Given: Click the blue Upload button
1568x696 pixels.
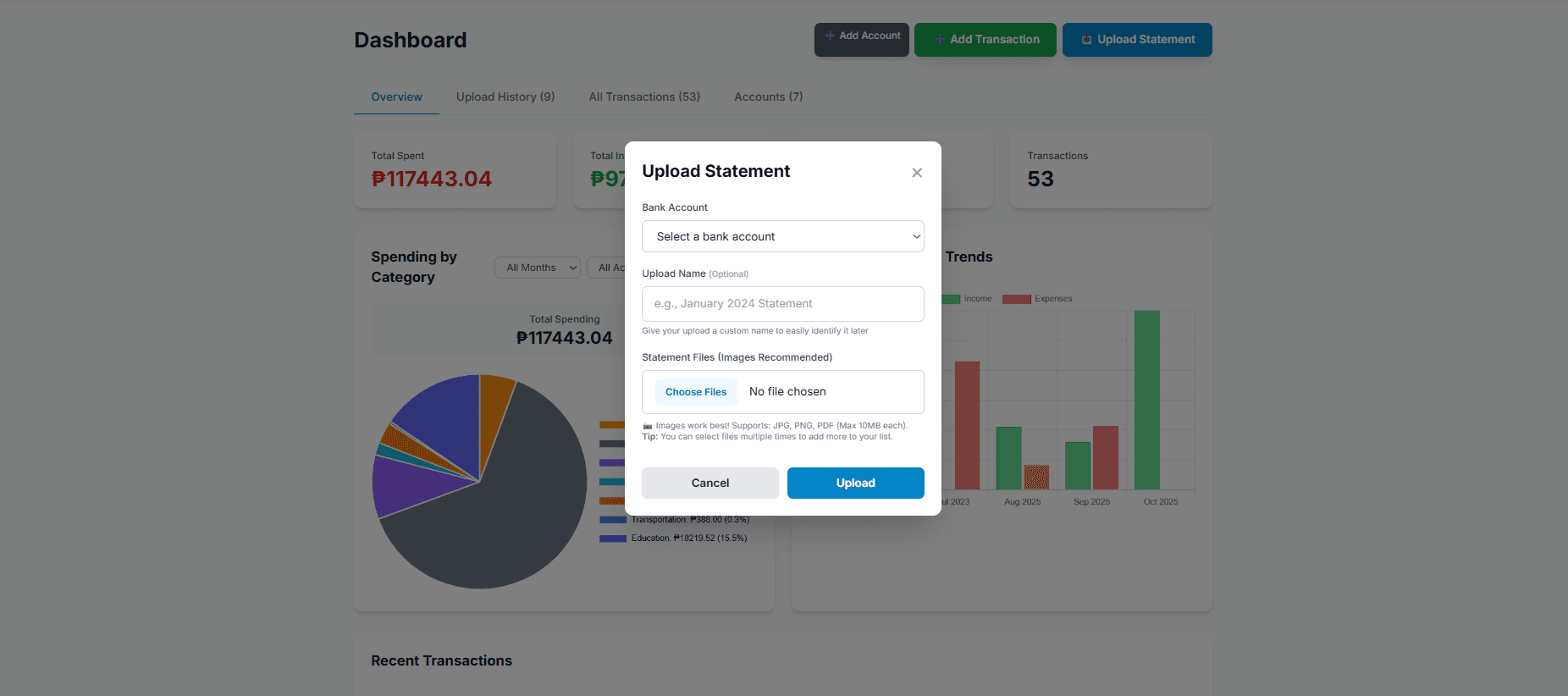Looking at the screenshot, I should click(x=855, y=483).
